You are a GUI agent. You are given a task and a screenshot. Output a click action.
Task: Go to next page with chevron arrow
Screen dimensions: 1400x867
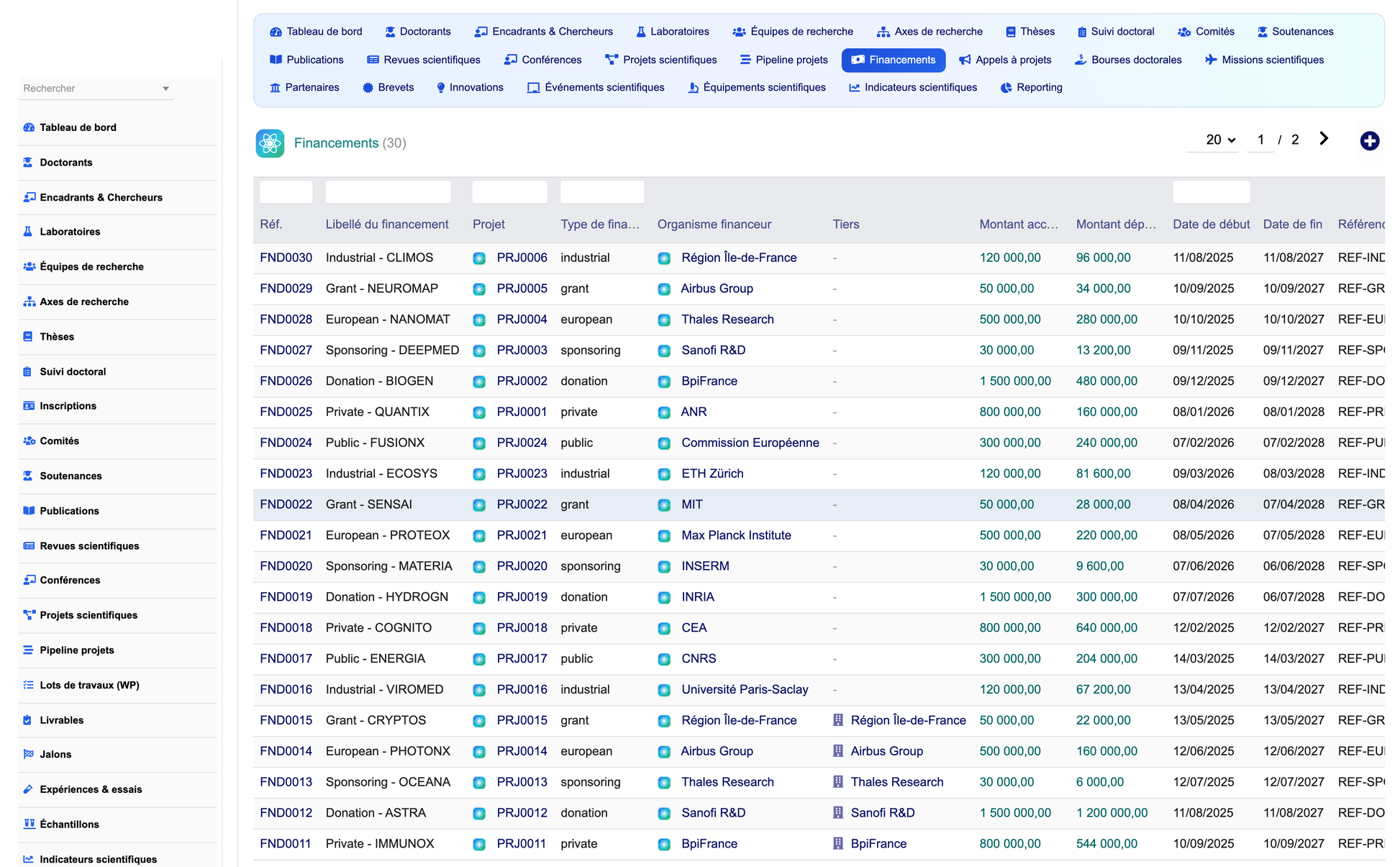(1324, 139)
